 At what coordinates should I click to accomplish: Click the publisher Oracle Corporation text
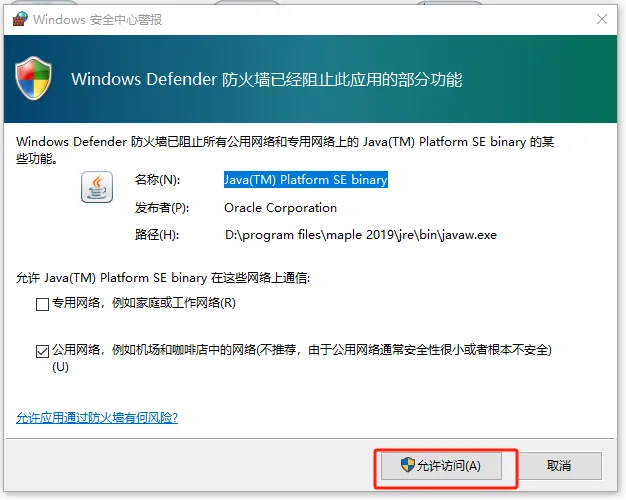click(x=280, y=208)
